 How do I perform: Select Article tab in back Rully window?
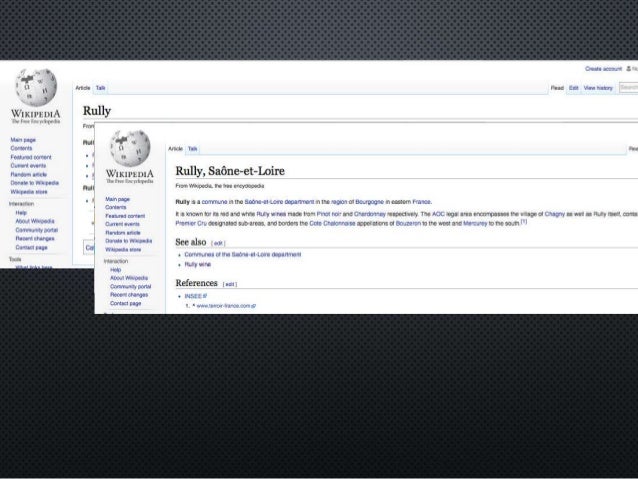tap(83, 88)
